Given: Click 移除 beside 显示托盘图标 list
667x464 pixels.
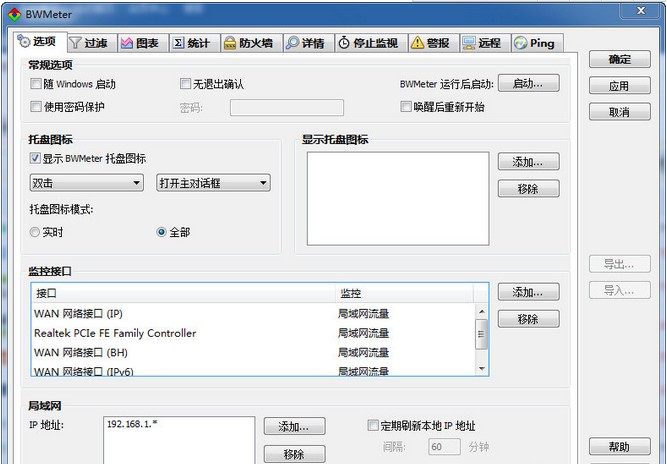Looking at the screenshot, I should [x=528, y=188].
